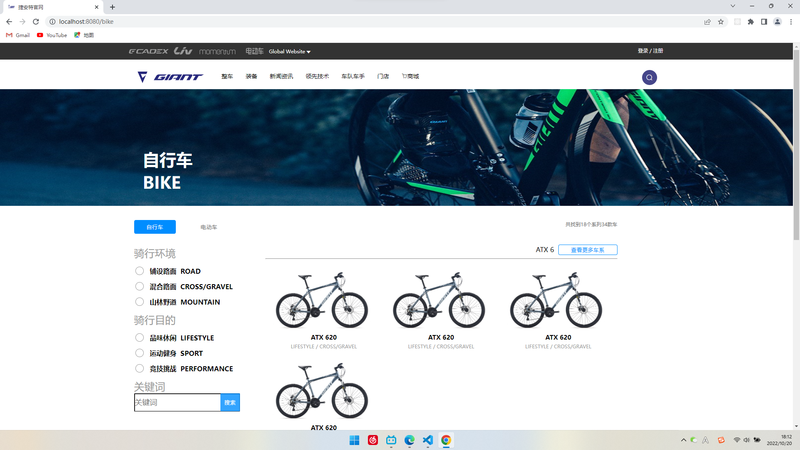Toggle the browser side panel icon
Screen dimensions: 800x450
(764, 21)
